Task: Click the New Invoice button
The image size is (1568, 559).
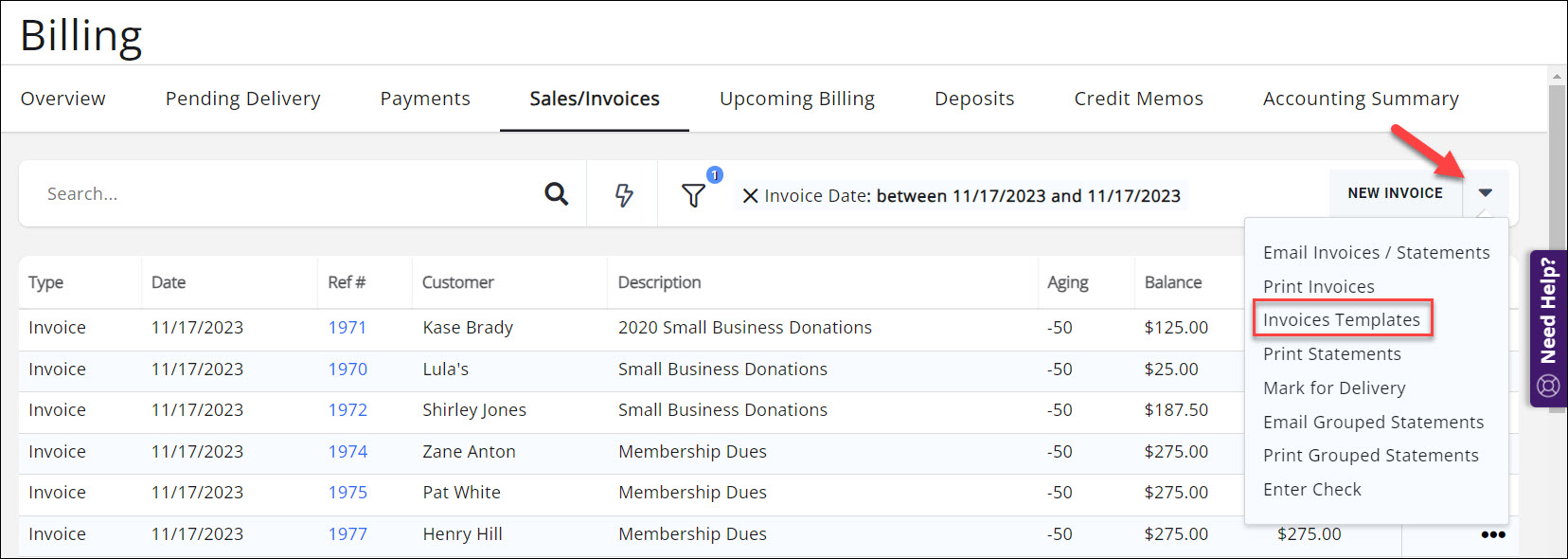Action: [x=1395, y=193]
